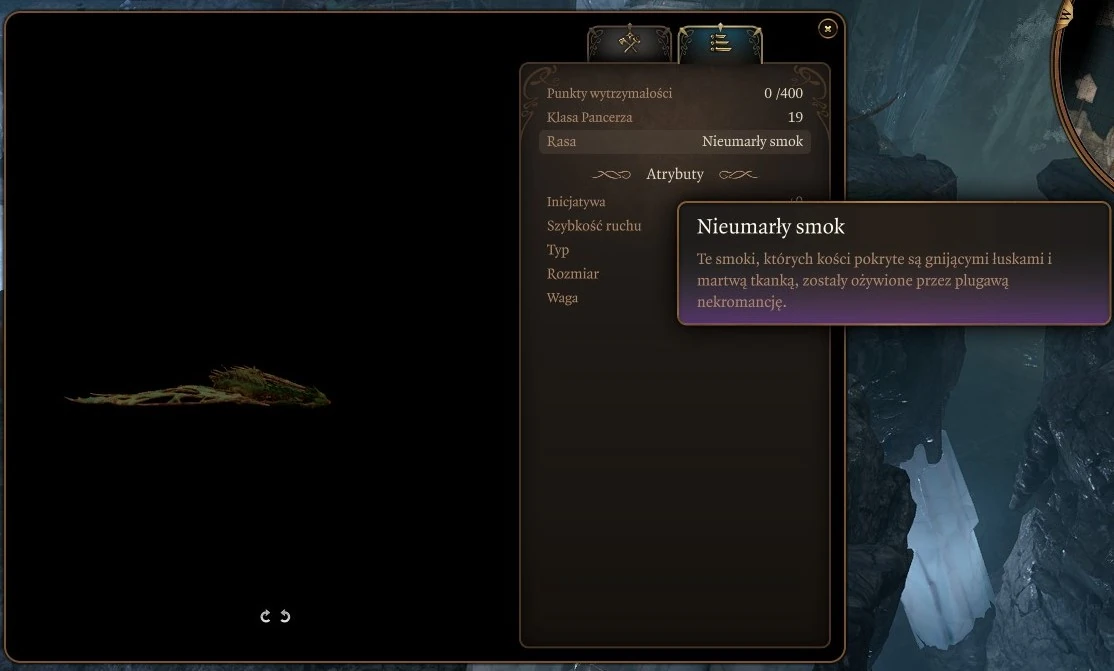Rotate the dragon model counterclockwise
1114x671 pixels.
point(285,616)
